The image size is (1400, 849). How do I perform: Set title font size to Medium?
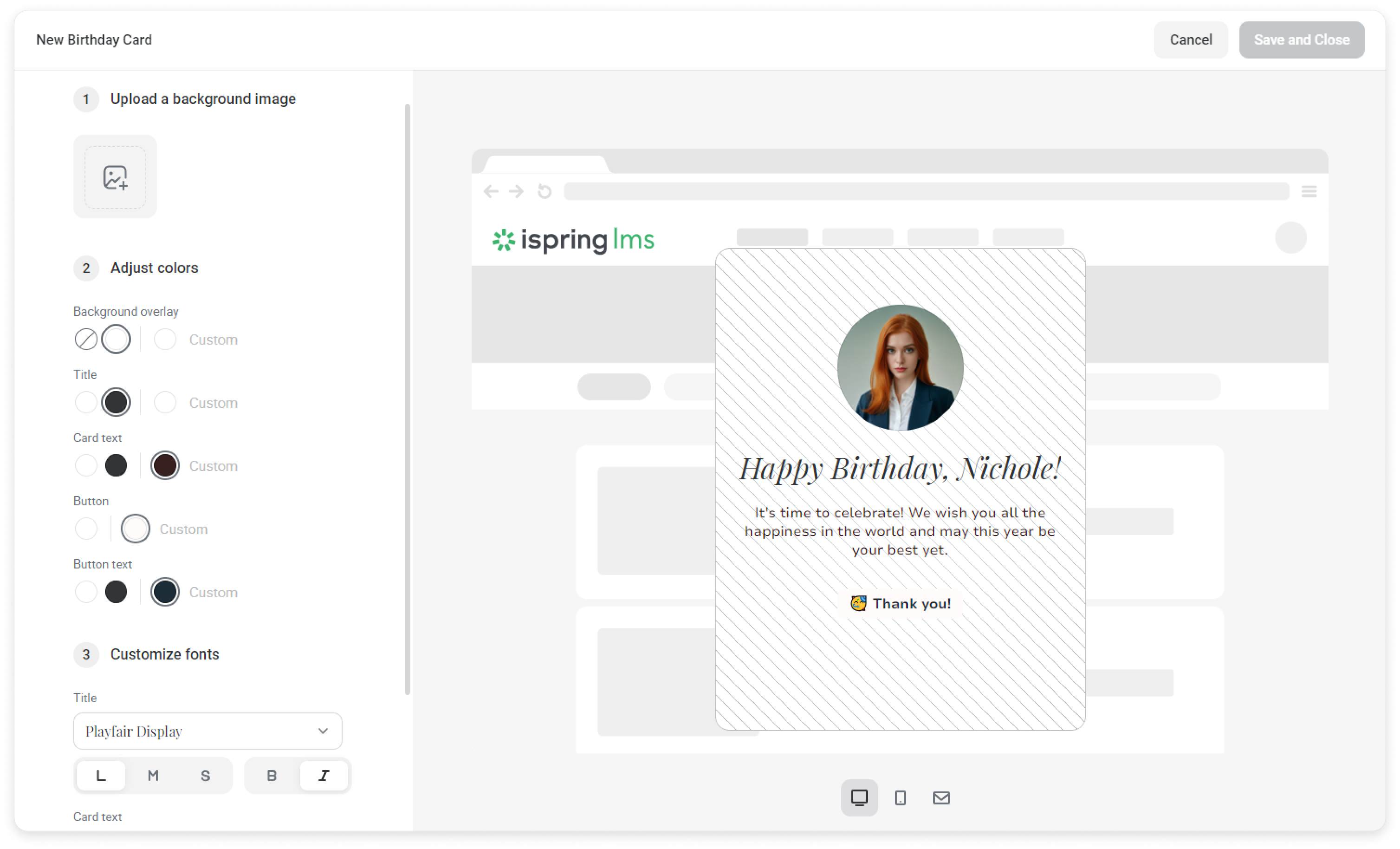[153, 776]
